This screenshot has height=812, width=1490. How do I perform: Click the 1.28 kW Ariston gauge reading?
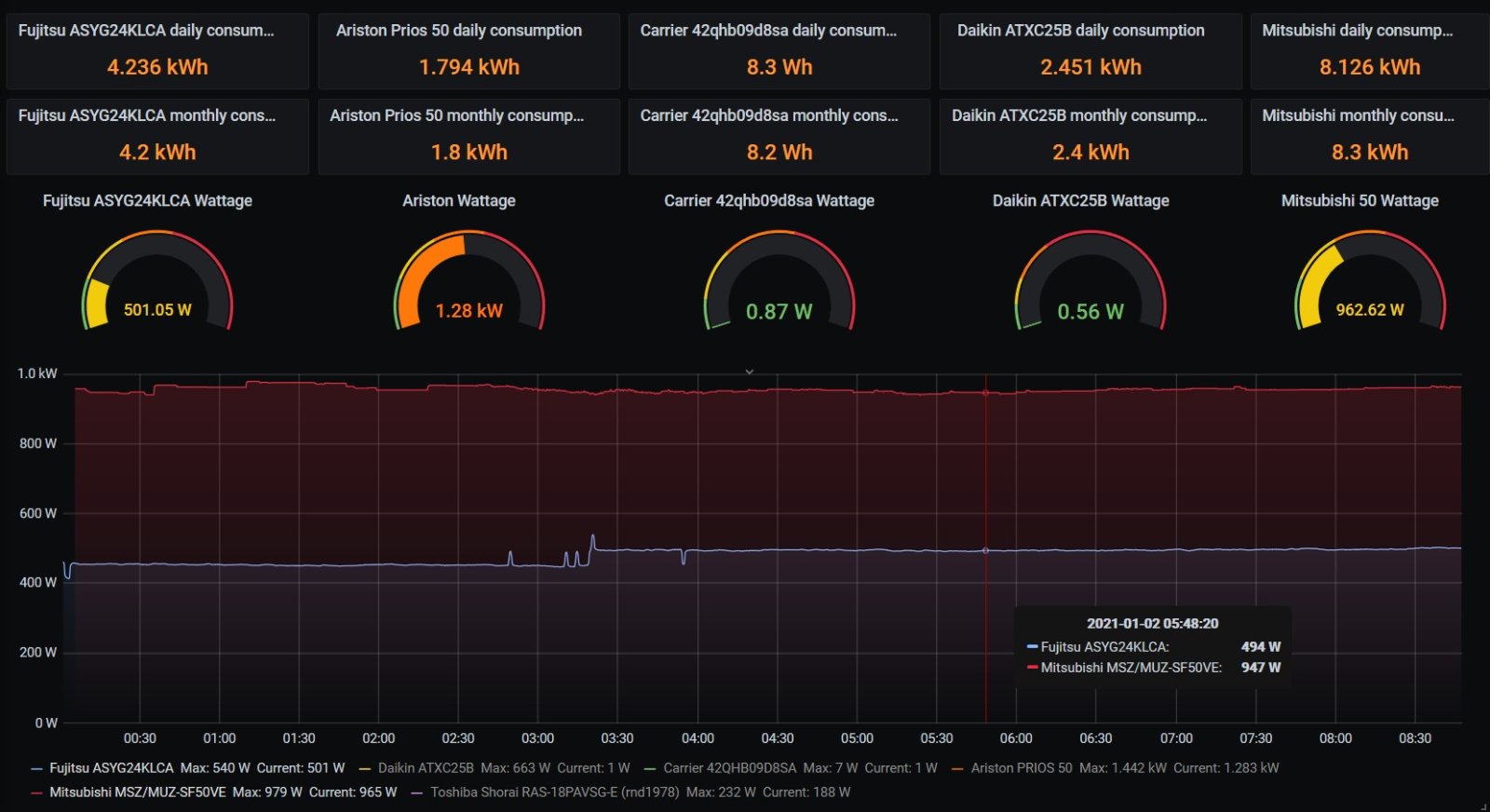tap(469, 311)
